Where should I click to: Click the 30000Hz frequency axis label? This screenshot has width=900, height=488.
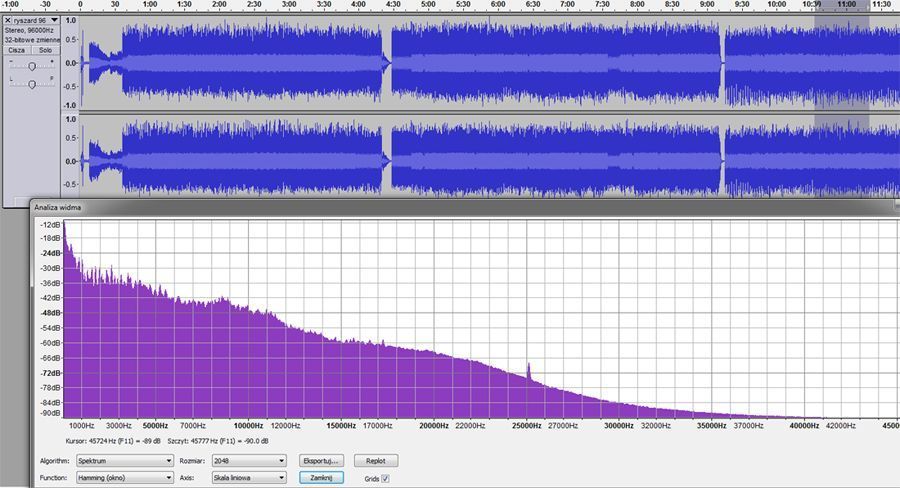point(619,426)
